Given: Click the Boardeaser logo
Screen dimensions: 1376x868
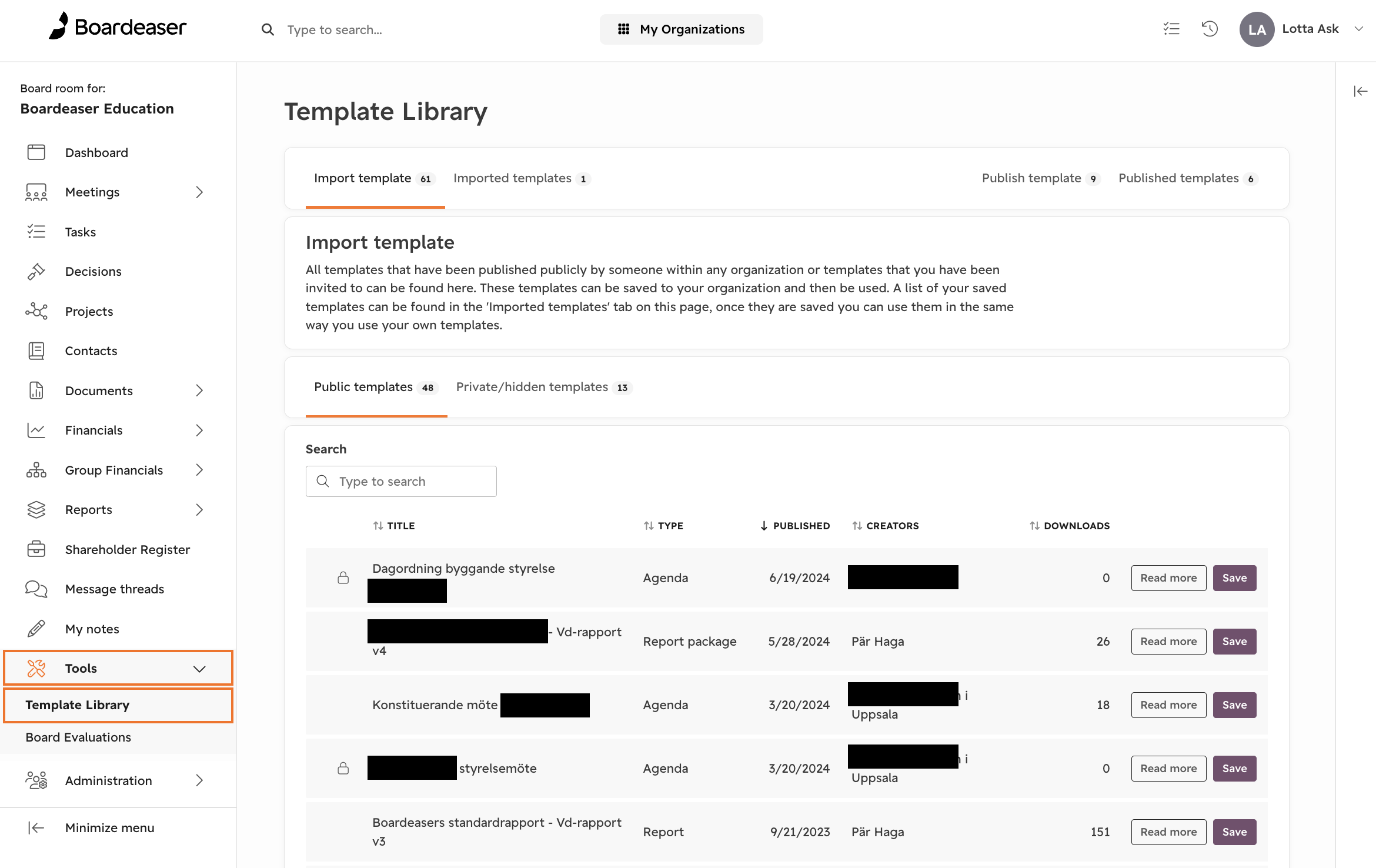Looking at the screenshot, I should 118,27.
